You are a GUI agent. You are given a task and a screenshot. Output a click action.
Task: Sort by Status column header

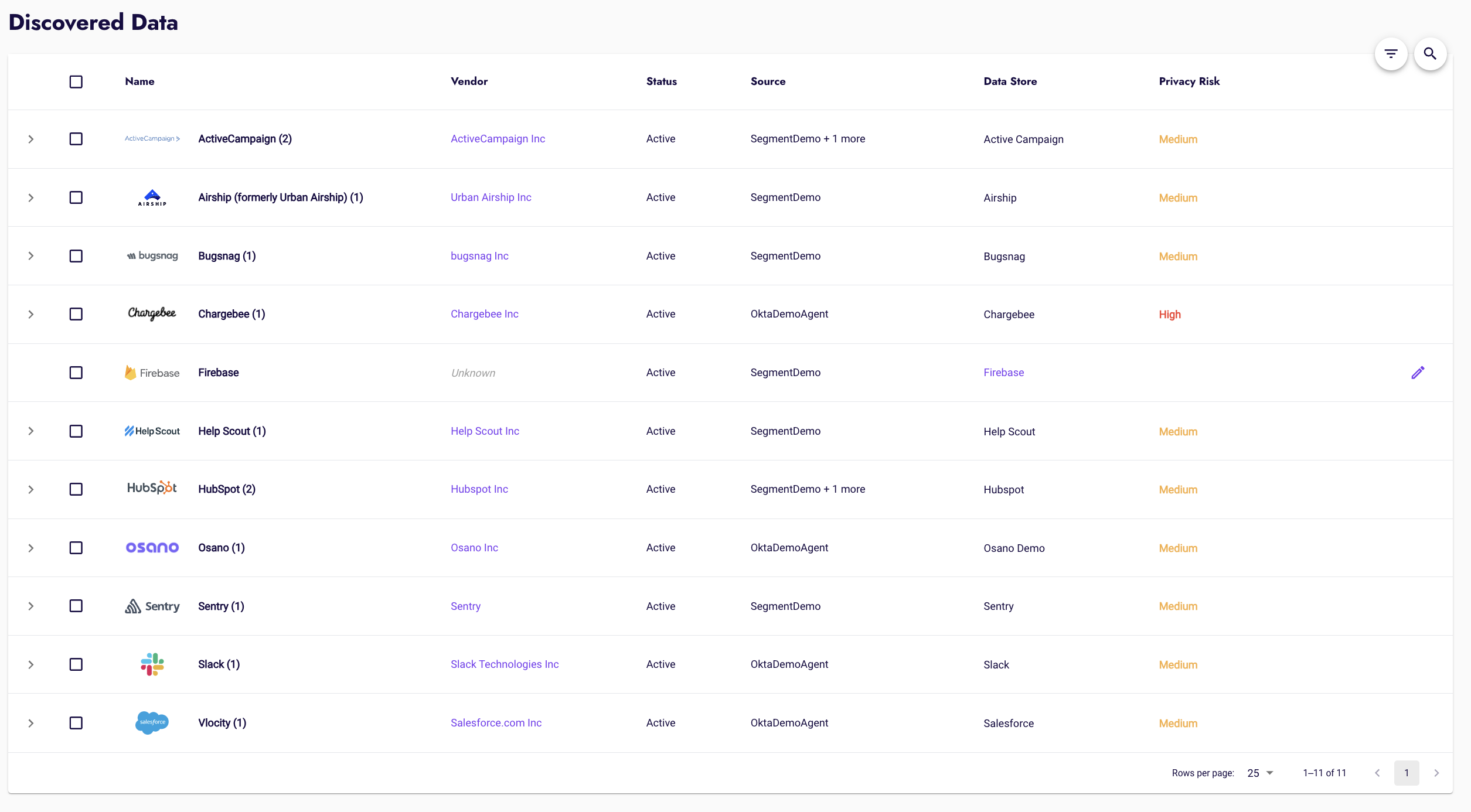(662, 81)
